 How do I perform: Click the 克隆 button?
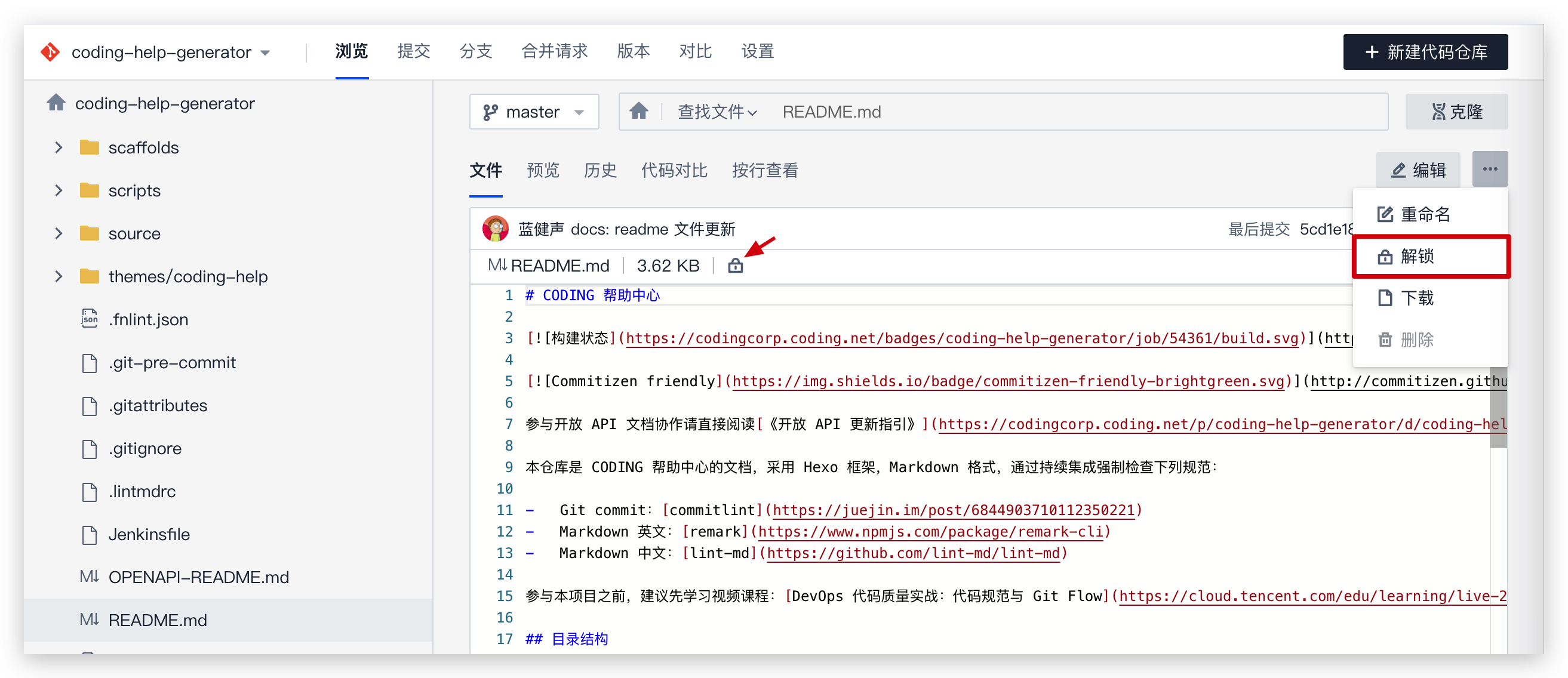[x=1456, y=112]
